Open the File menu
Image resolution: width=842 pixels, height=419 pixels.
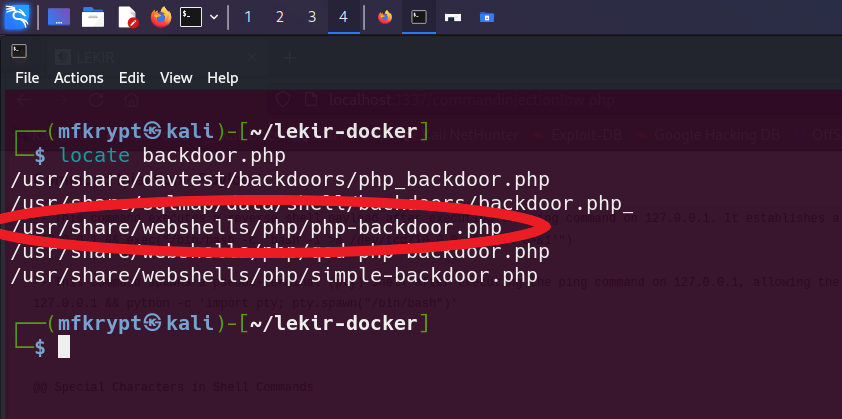(x=27, y=78)
